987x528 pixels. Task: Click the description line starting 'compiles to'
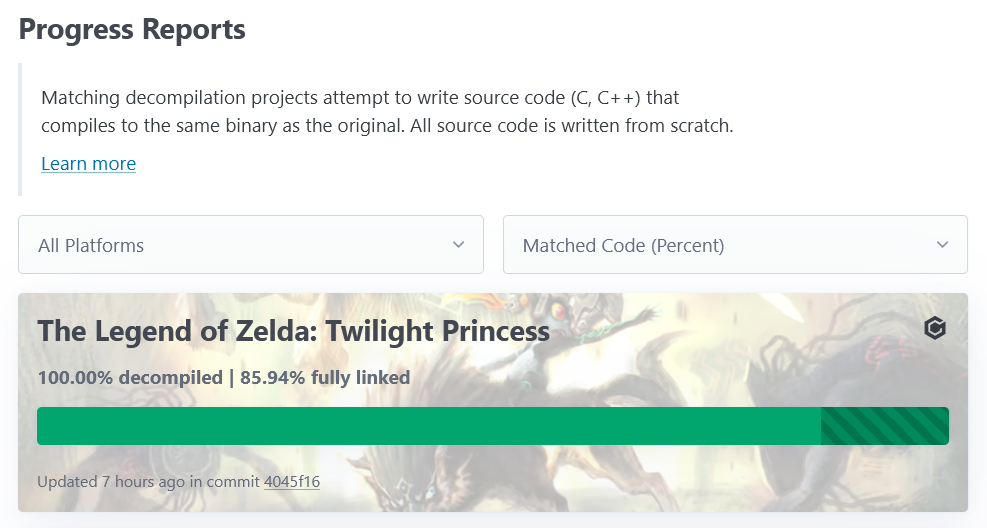tap(387, 127)
